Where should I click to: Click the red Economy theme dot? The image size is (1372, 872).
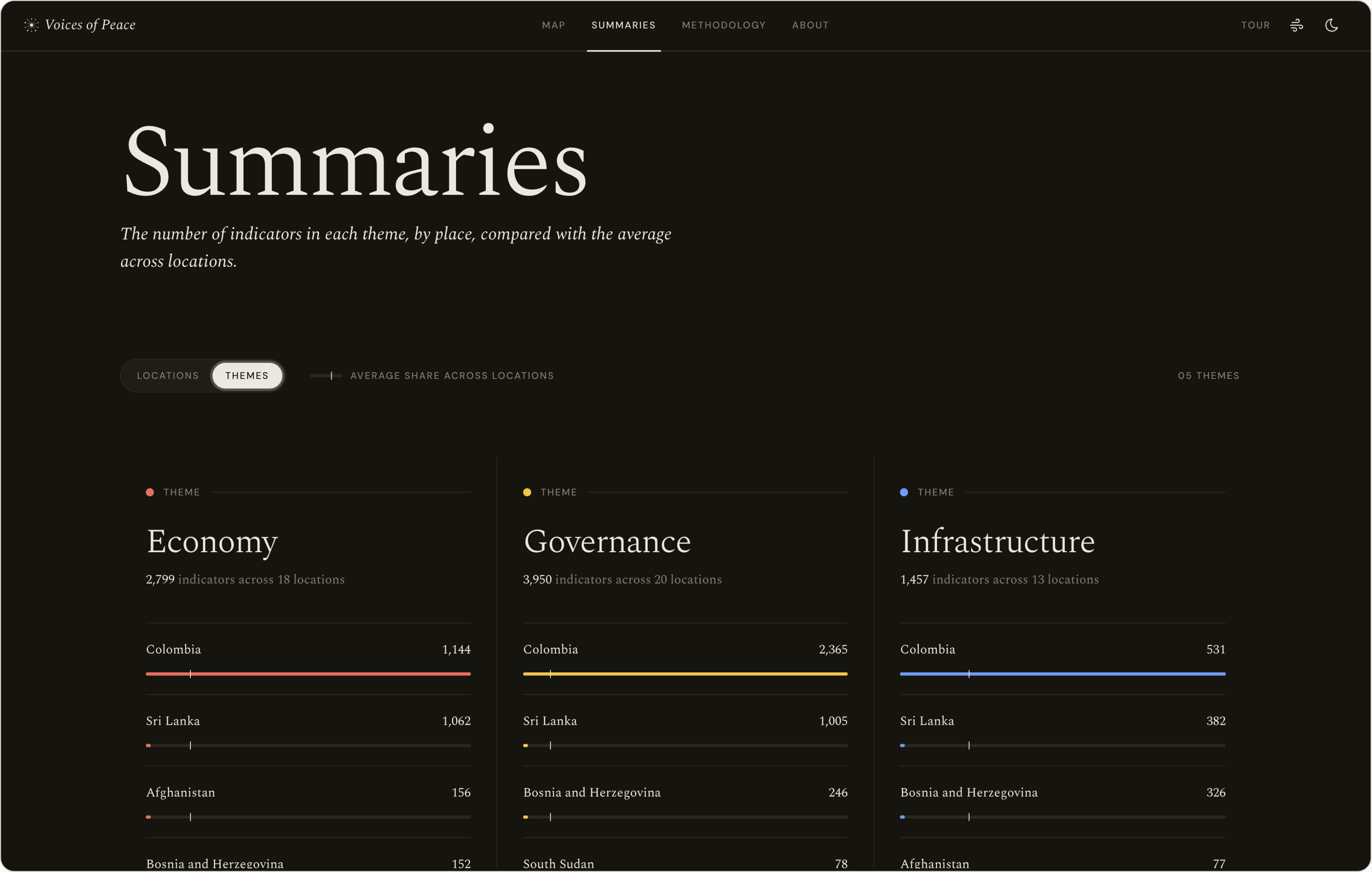(x=150, y=492)
